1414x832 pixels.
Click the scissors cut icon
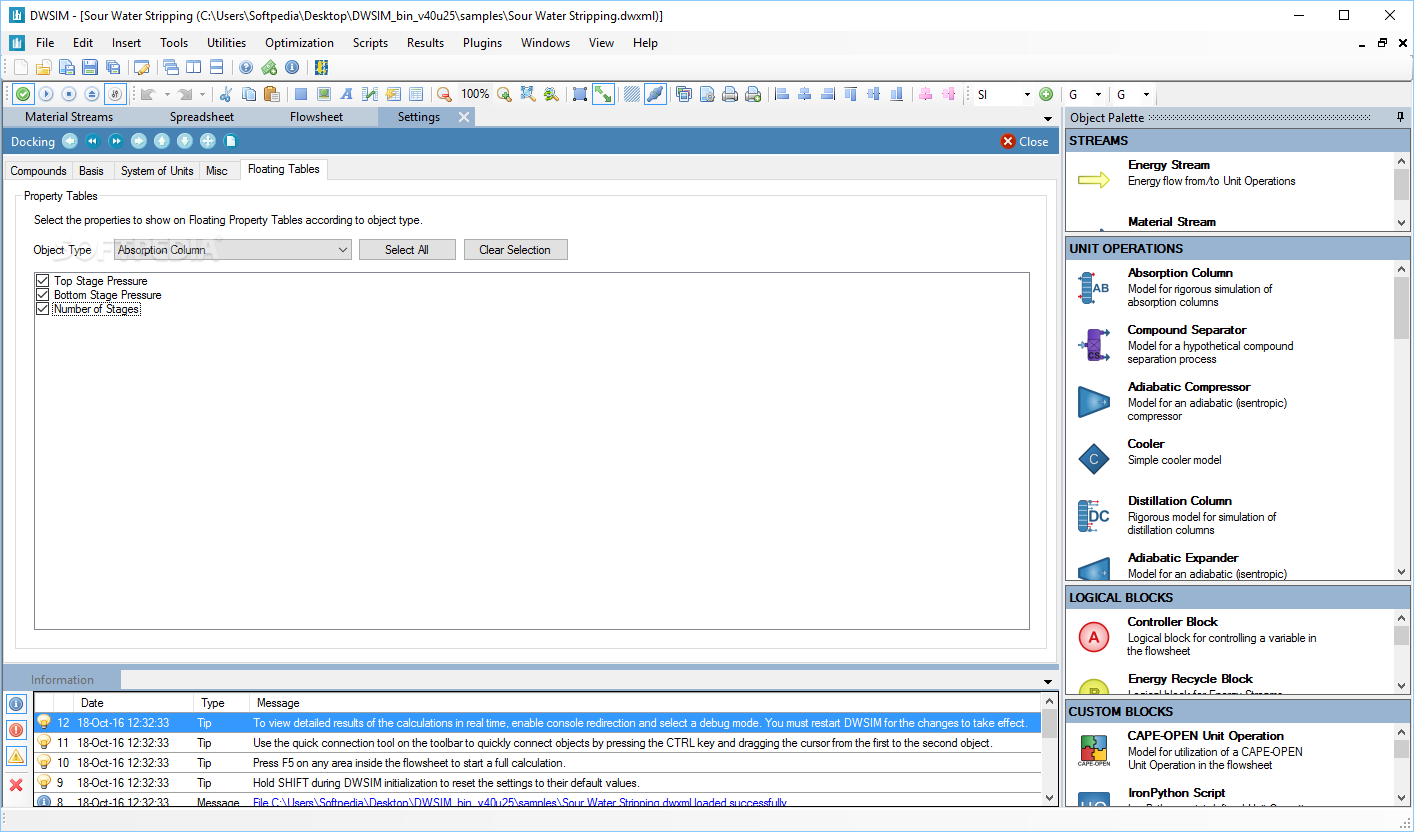click(226, 94)
